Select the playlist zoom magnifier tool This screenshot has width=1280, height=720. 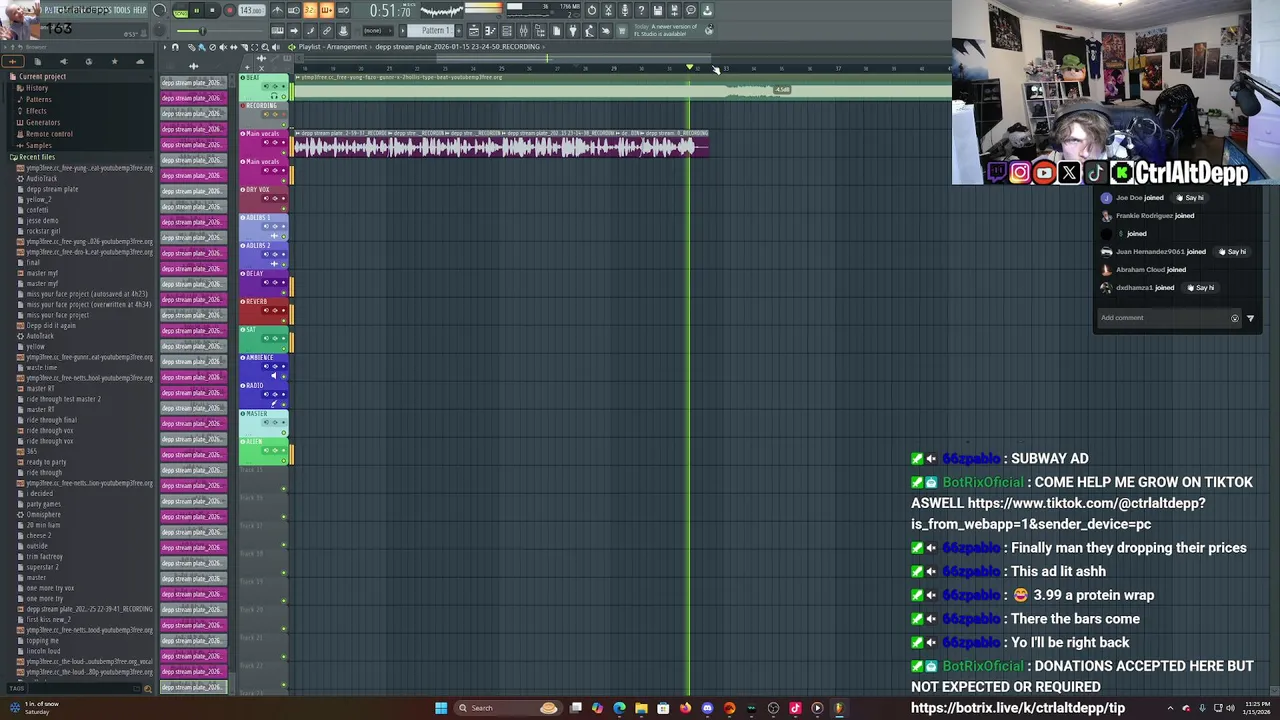[x=265, y=47]
